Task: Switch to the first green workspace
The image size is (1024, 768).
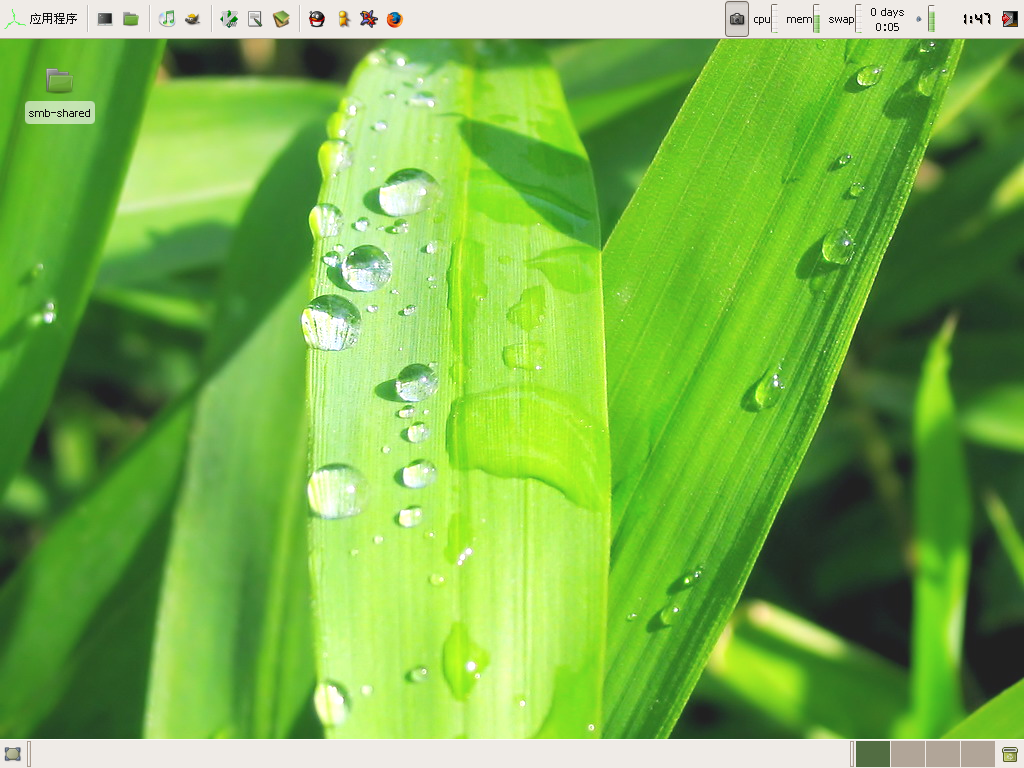Action: (873, 754)
